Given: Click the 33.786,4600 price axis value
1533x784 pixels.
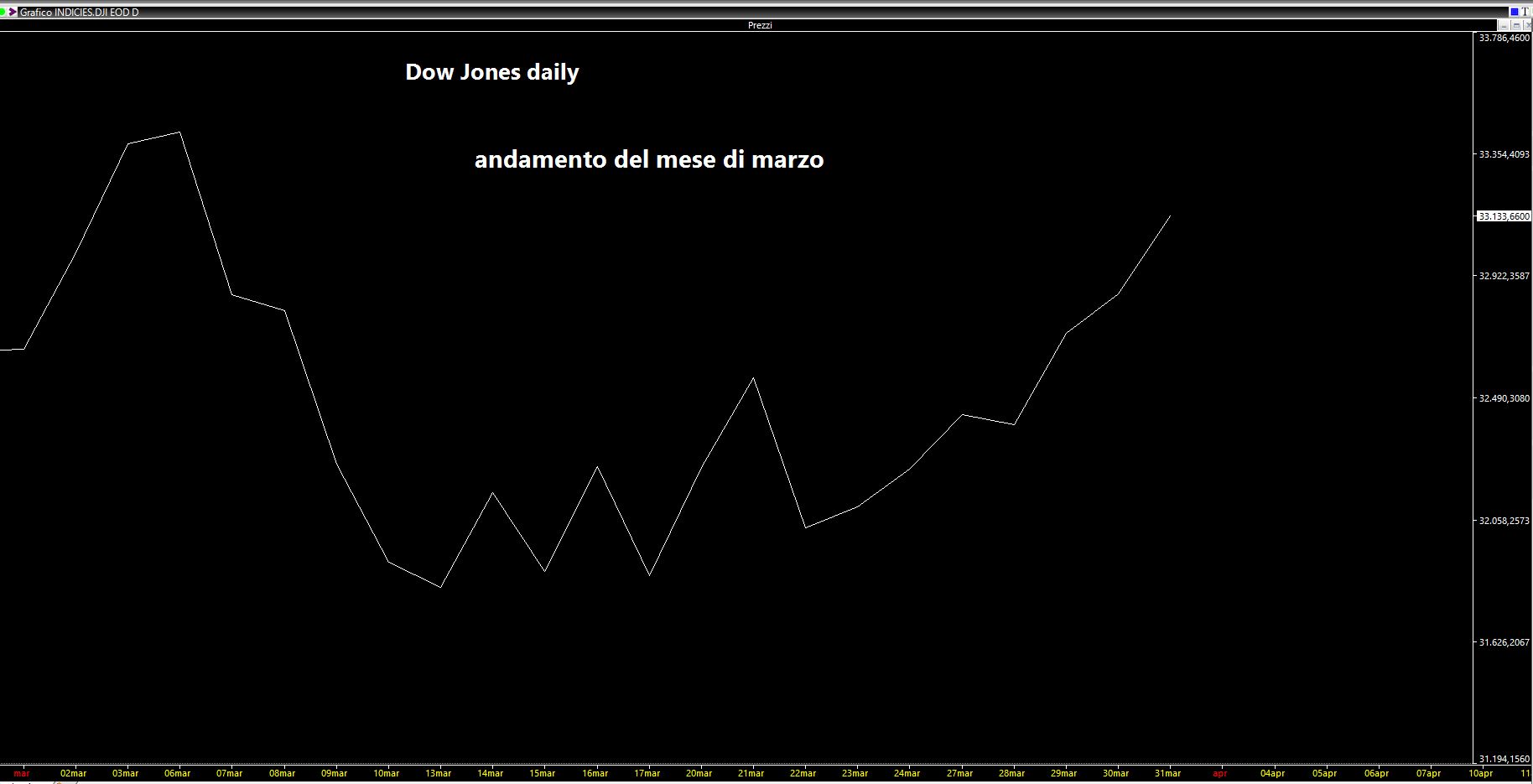Looking at the screenshot, I should pyautogui.click(x=1504, y=38).
